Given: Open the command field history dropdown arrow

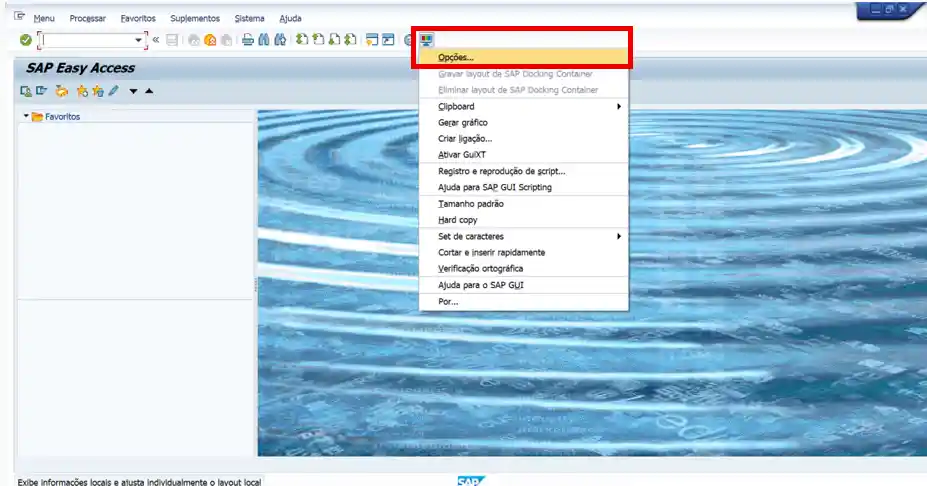Looking at the screenshot, I should [138, 40].
